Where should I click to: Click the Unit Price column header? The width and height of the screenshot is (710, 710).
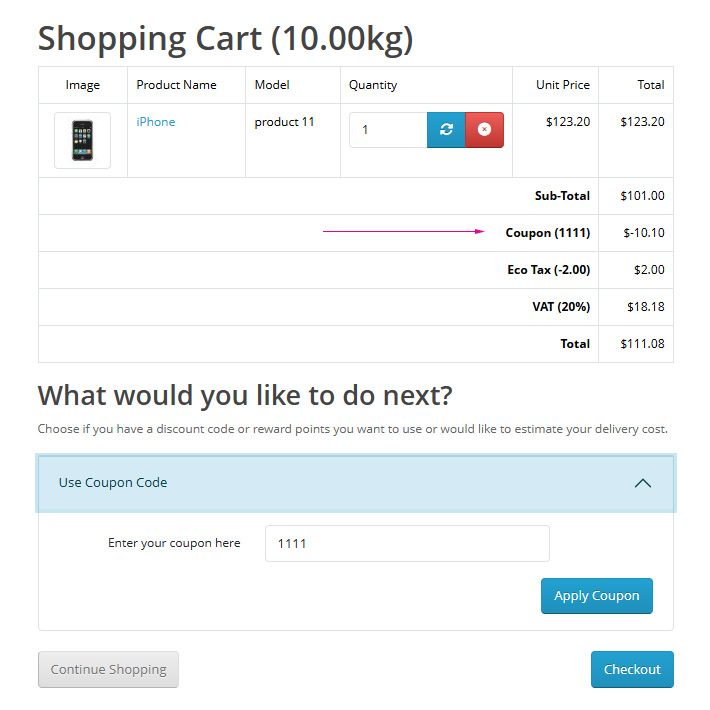click(x=563, y=85)
